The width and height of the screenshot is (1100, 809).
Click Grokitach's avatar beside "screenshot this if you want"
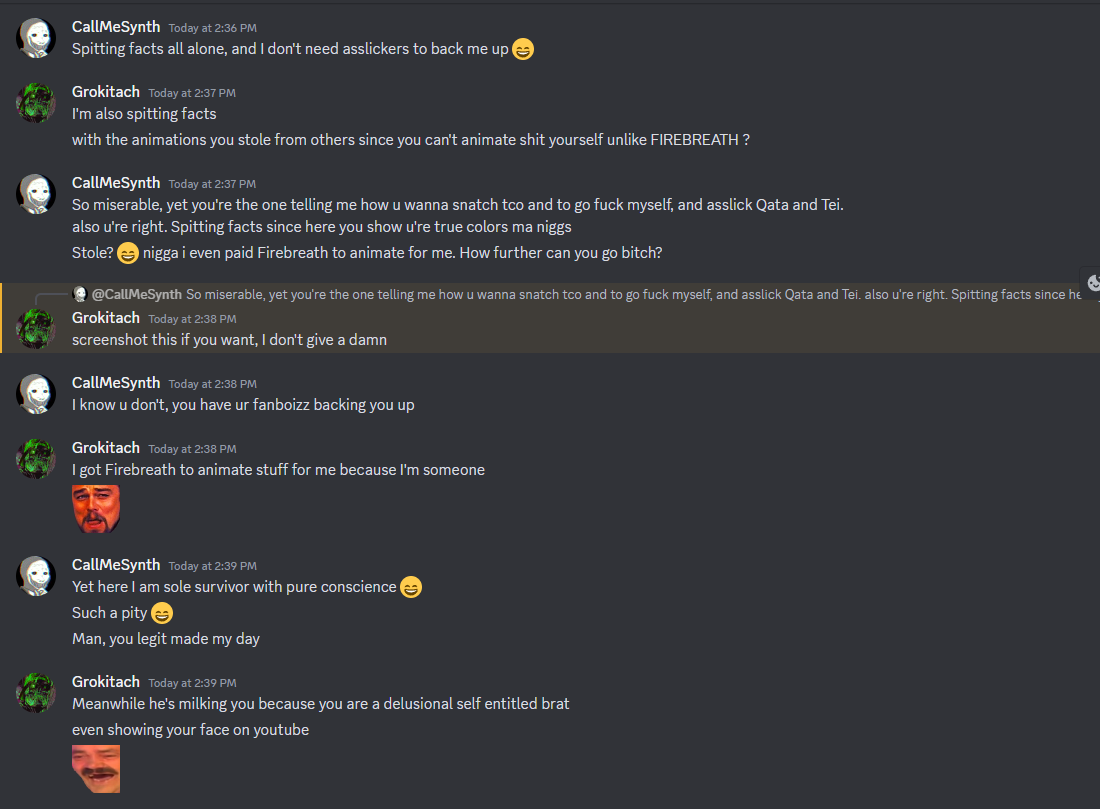36,329
